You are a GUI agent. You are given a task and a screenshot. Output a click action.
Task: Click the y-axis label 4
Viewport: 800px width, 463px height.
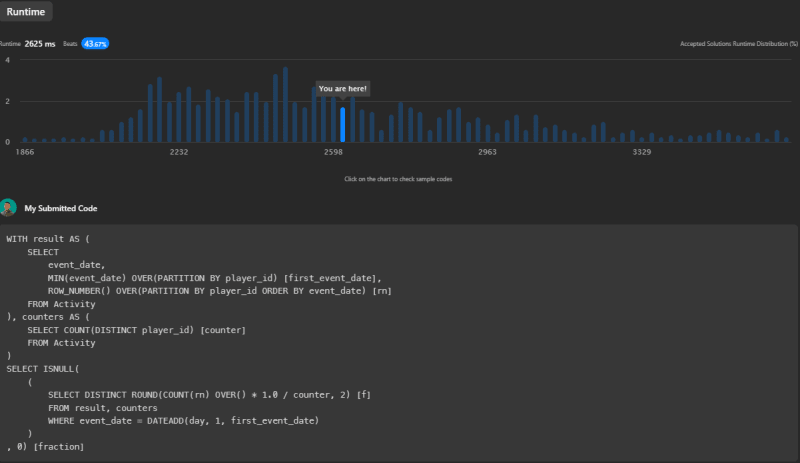point(8,60)
